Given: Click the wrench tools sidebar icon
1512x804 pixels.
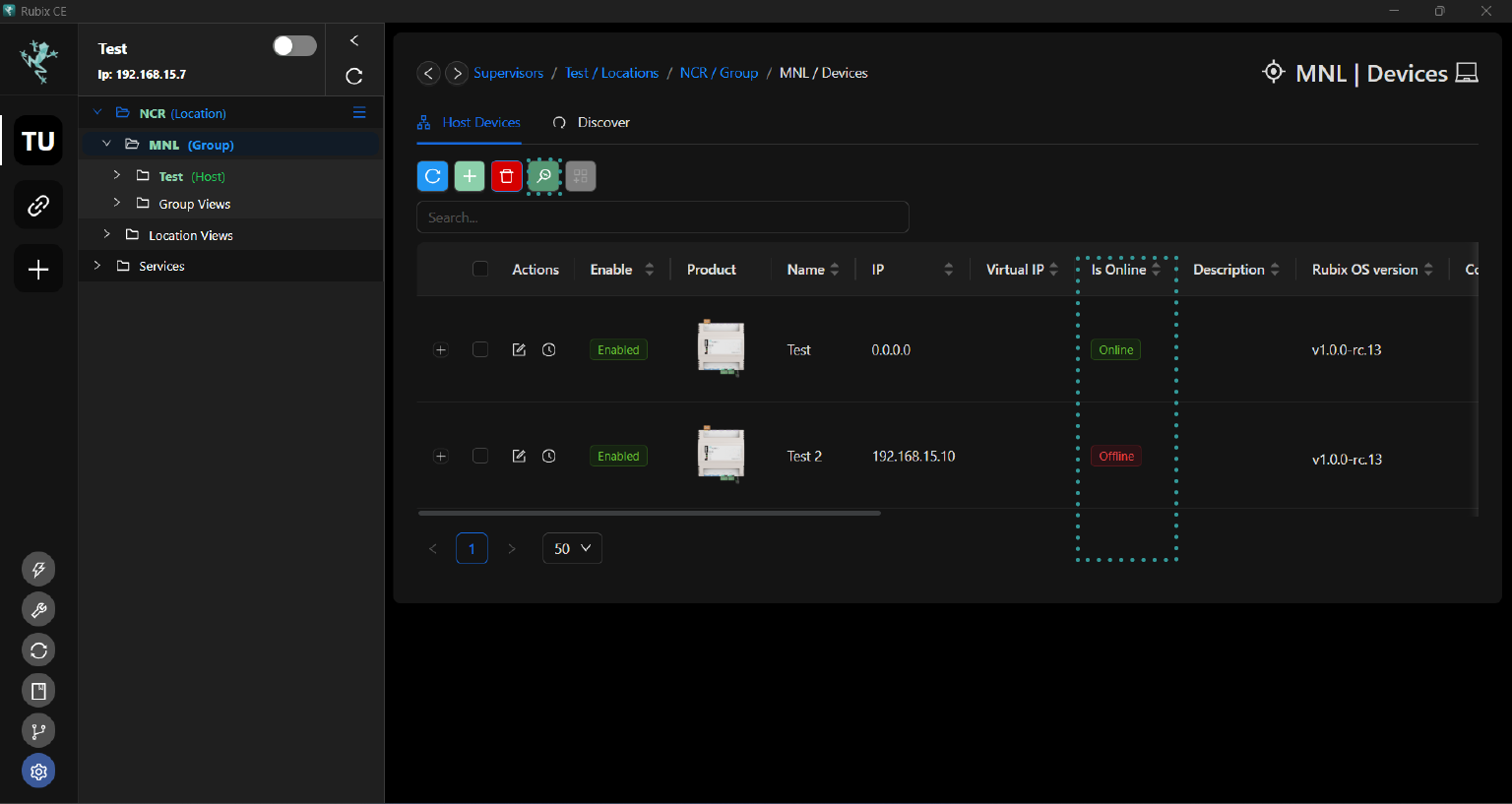Looking at the screenshot, I should click(x=38, y=609).
